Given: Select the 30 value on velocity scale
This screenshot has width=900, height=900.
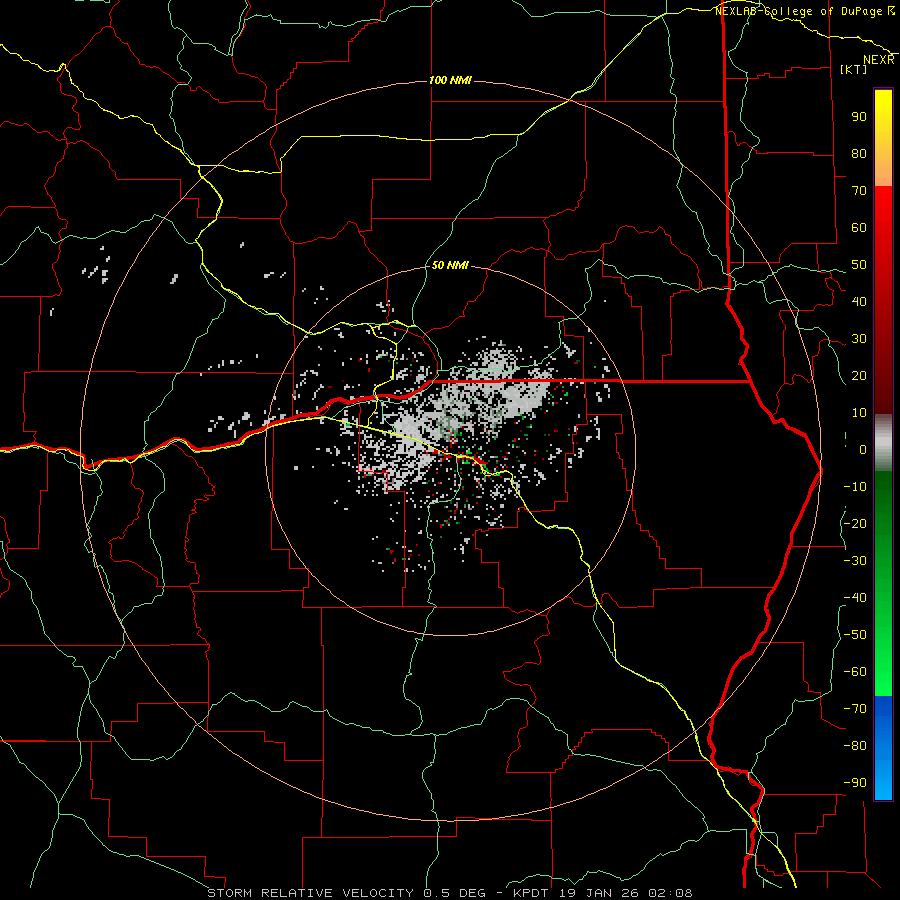Looking at the screenshot, I should pos(859,339).
